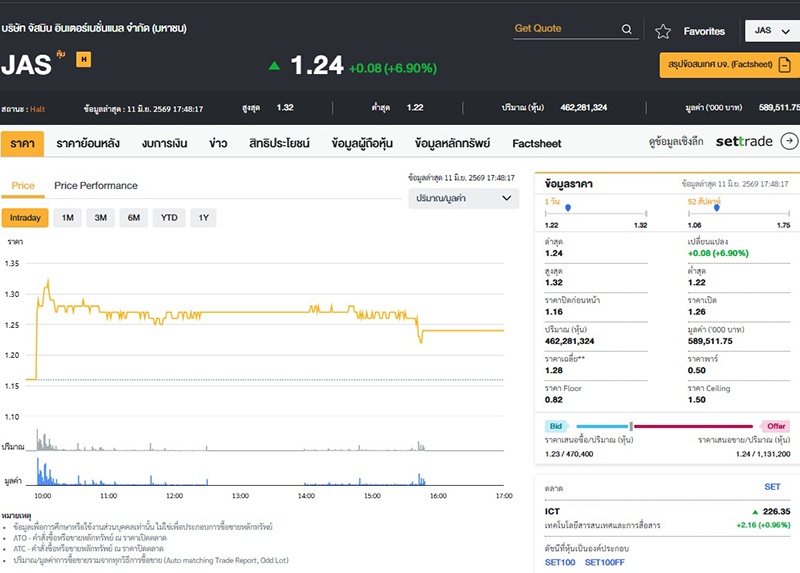800x573 pixels.
Task: Click the ราคา Floor value 0.82
Action: coord(554,400)
